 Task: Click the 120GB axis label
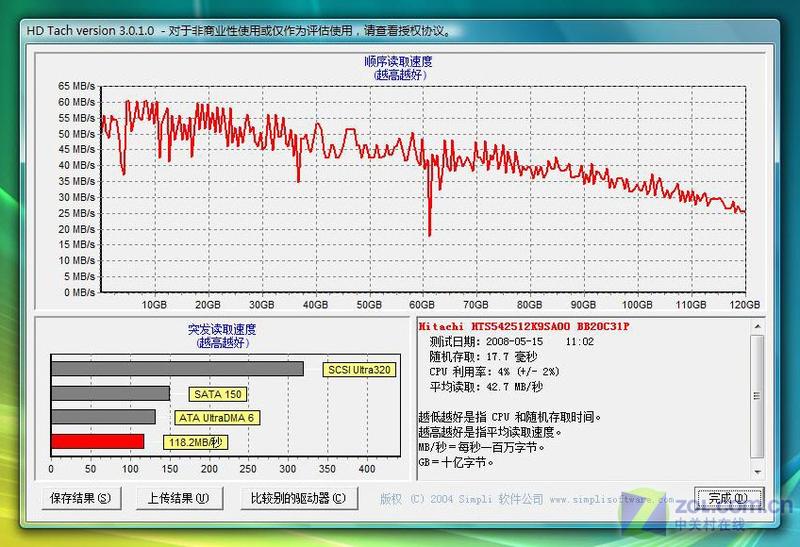point(745,305)
